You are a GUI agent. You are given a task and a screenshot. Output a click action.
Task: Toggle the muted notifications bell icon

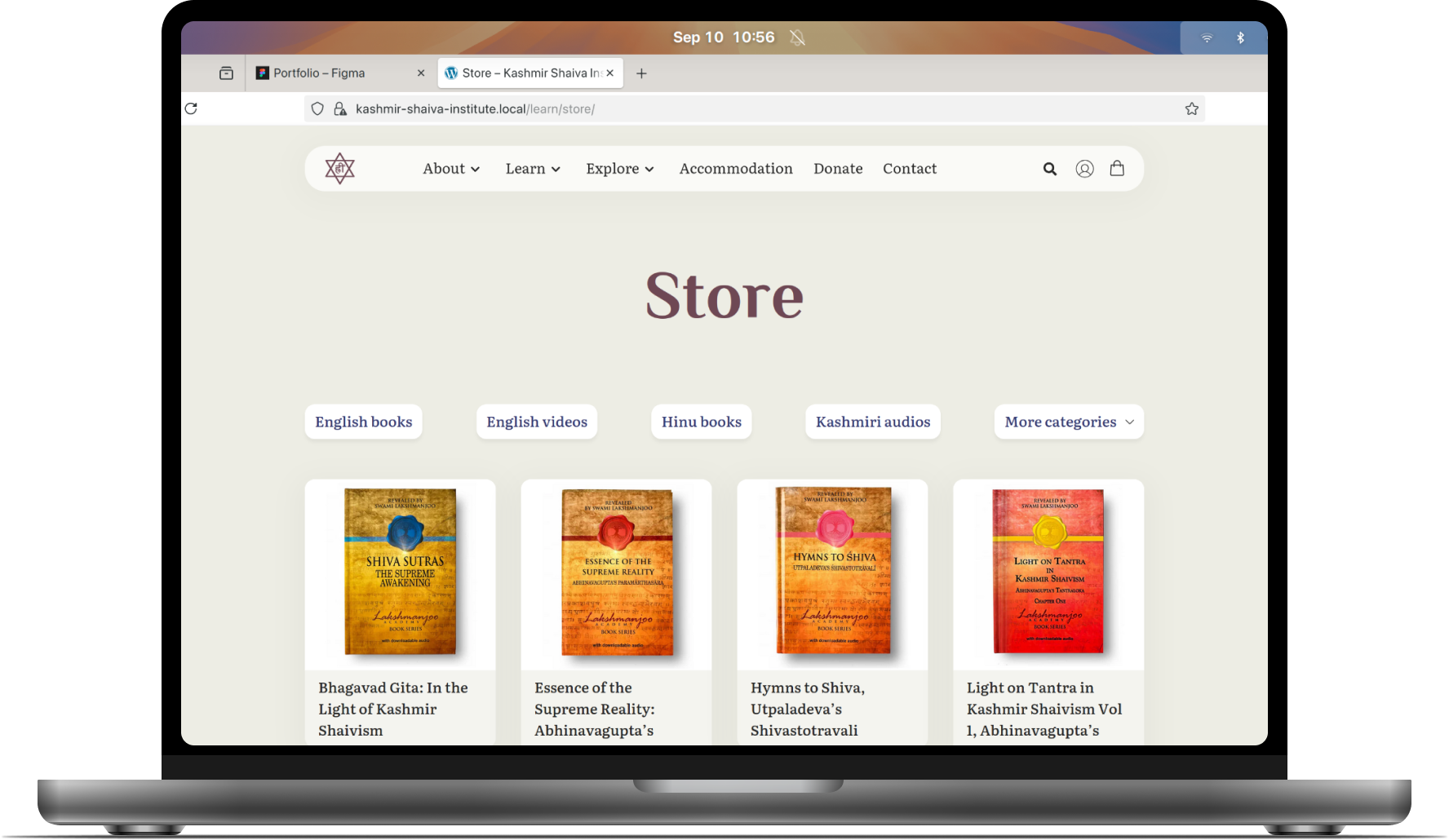pyautogui.click(x=797, y=38)
